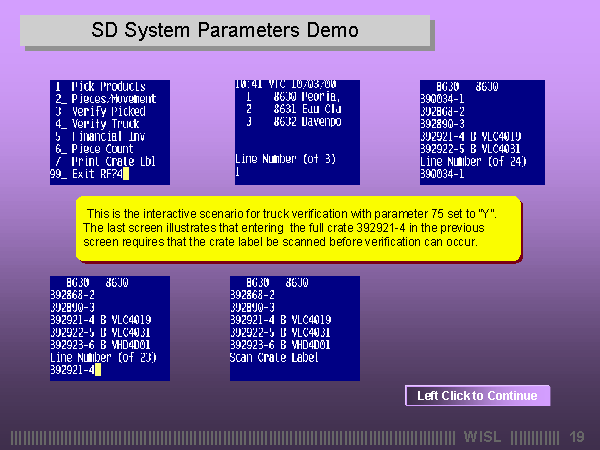Screen dimensions: 600x450
Task: Click the Exit RF prompt line
Action: 90,174
